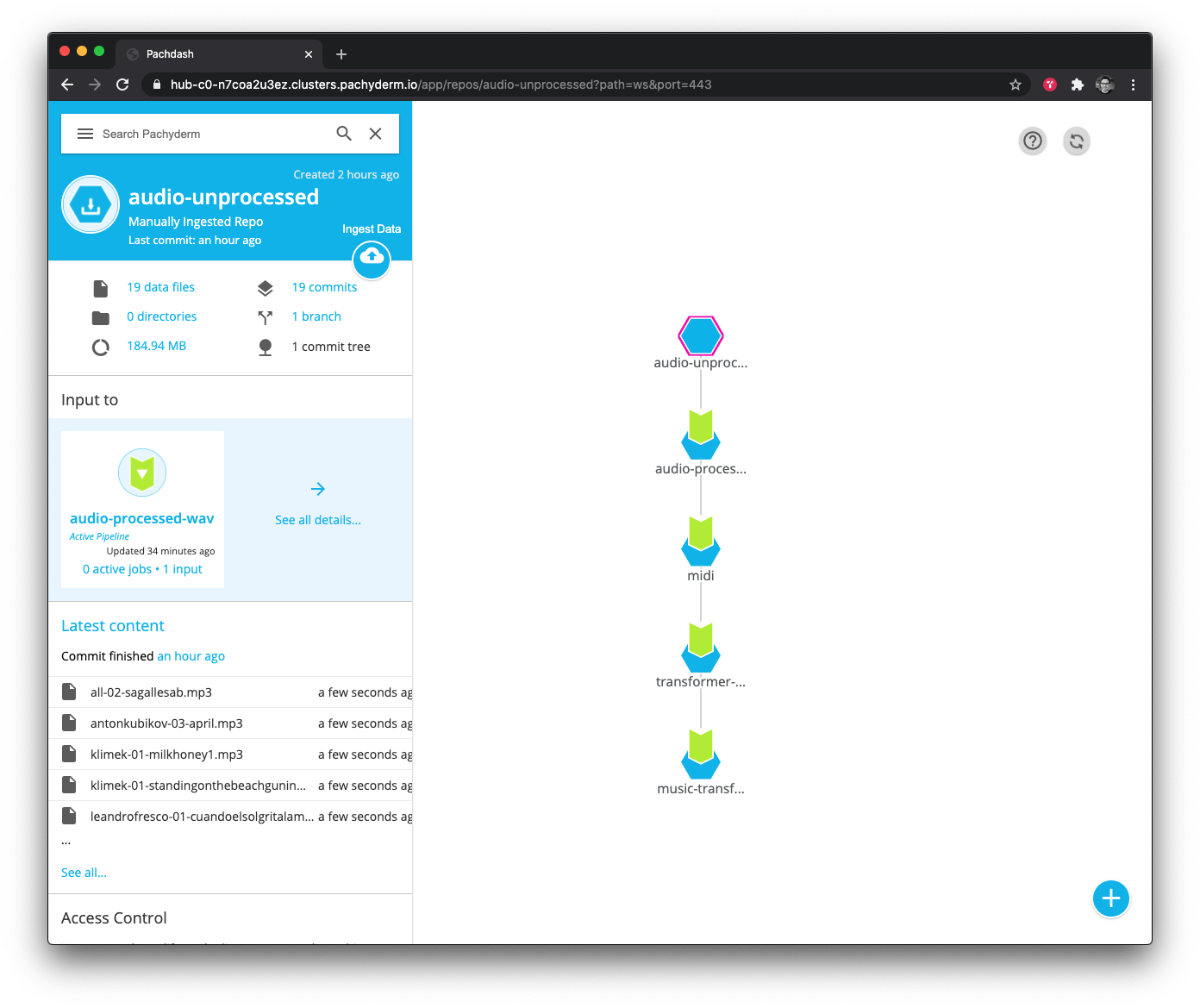Open the leandrofresco-01-cuandoelsolgritalam... file

click(202, 817)
